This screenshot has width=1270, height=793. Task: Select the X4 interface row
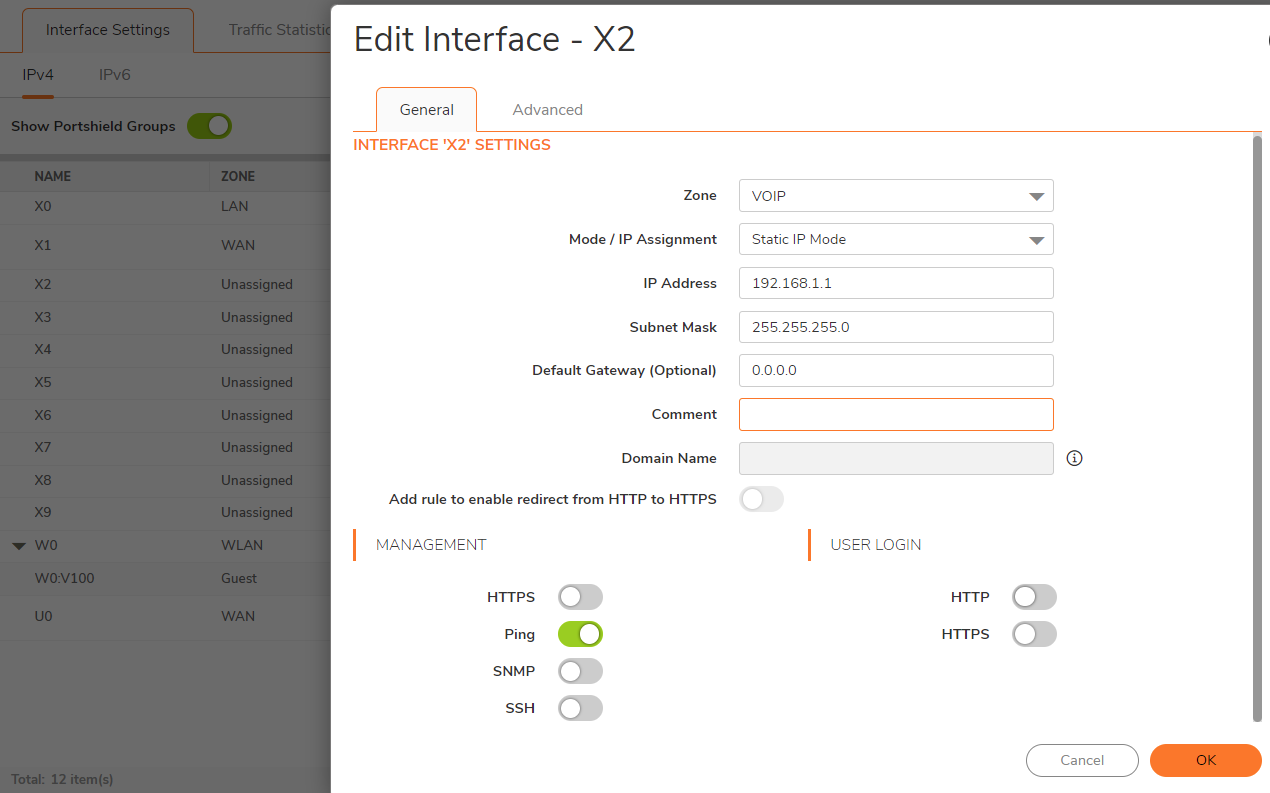[165, 350]
